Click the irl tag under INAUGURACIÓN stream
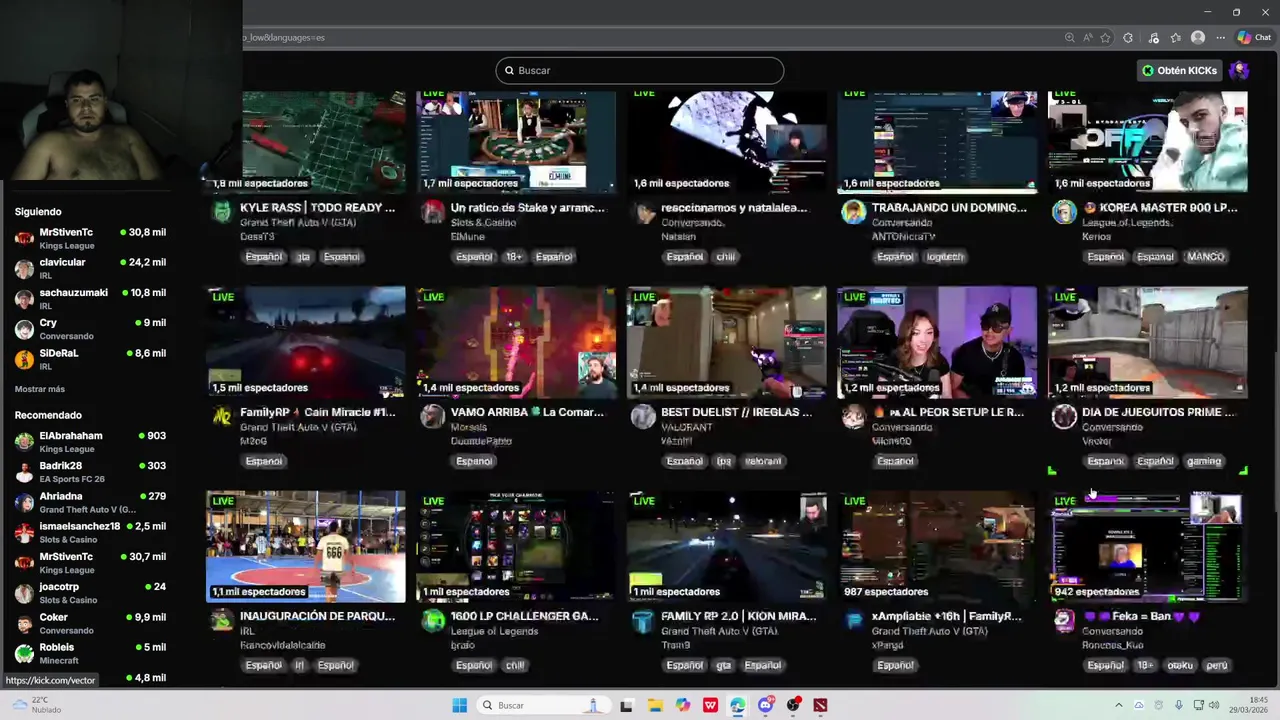1280x720 pixels. pos(299,665)
